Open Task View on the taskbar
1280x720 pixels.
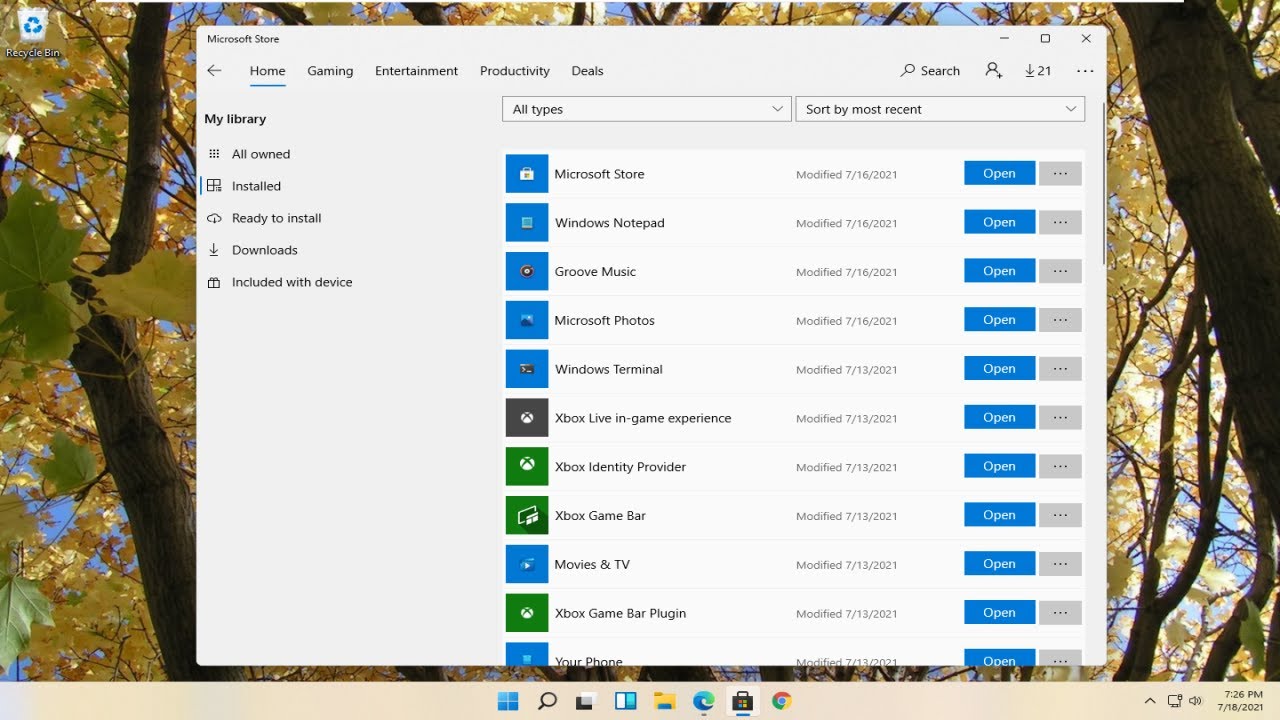coord(586,701)
